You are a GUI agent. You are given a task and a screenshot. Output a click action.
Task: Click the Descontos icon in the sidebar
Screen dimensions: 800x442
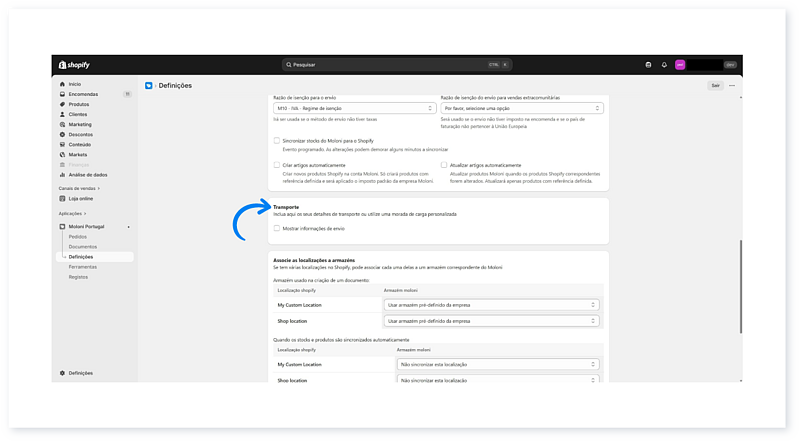point(62,134)
